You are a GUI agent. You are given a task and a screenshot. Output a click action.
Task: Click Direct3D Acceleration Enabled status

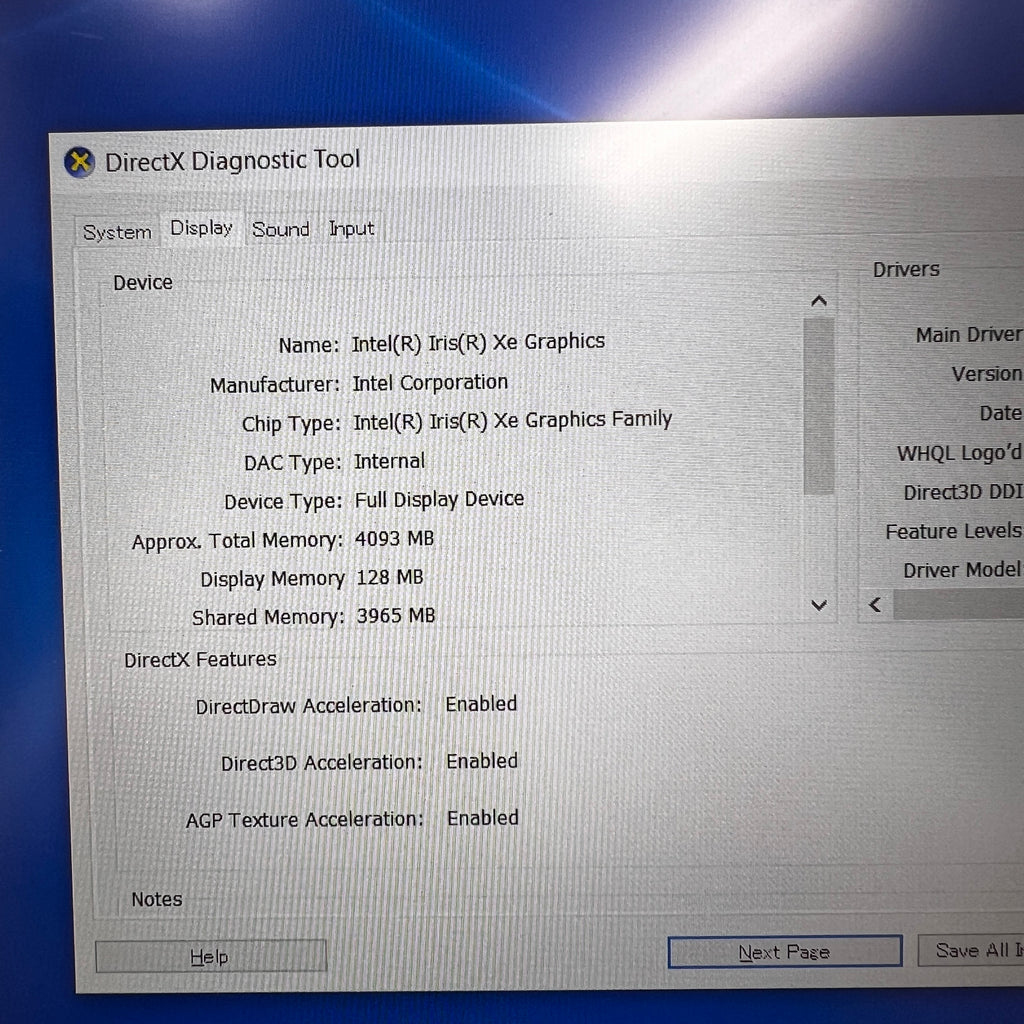click(482, 761)
